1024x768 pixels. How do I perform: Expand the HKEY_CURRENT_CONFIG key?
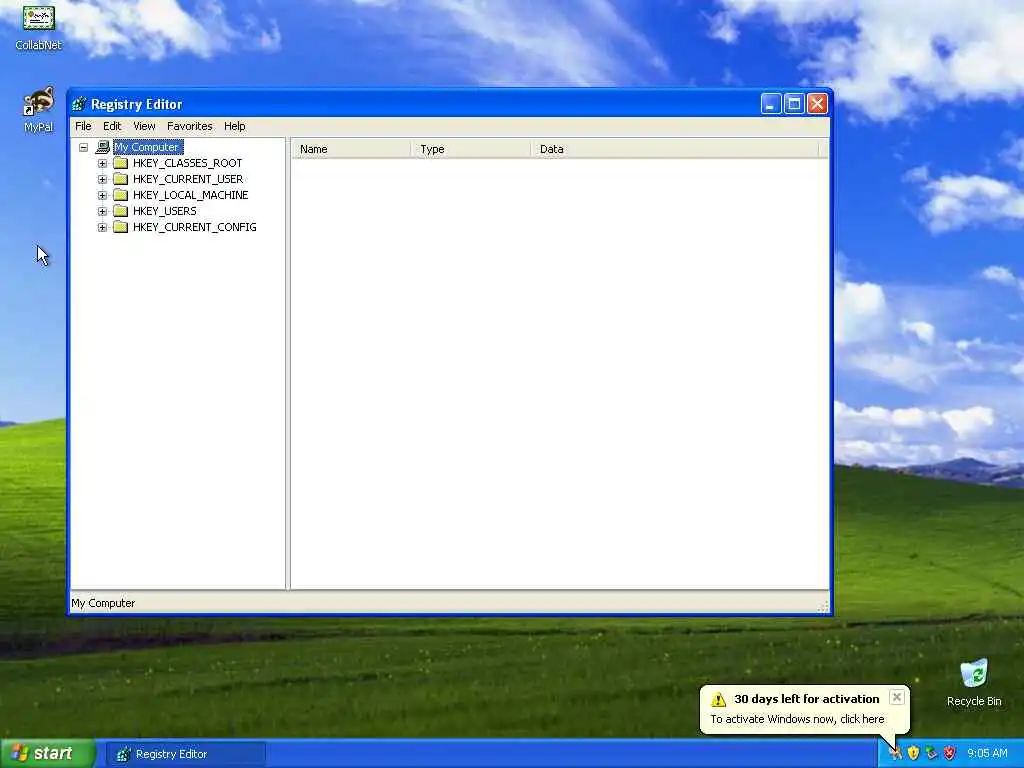pyautogui.click(x=103, y=227)
